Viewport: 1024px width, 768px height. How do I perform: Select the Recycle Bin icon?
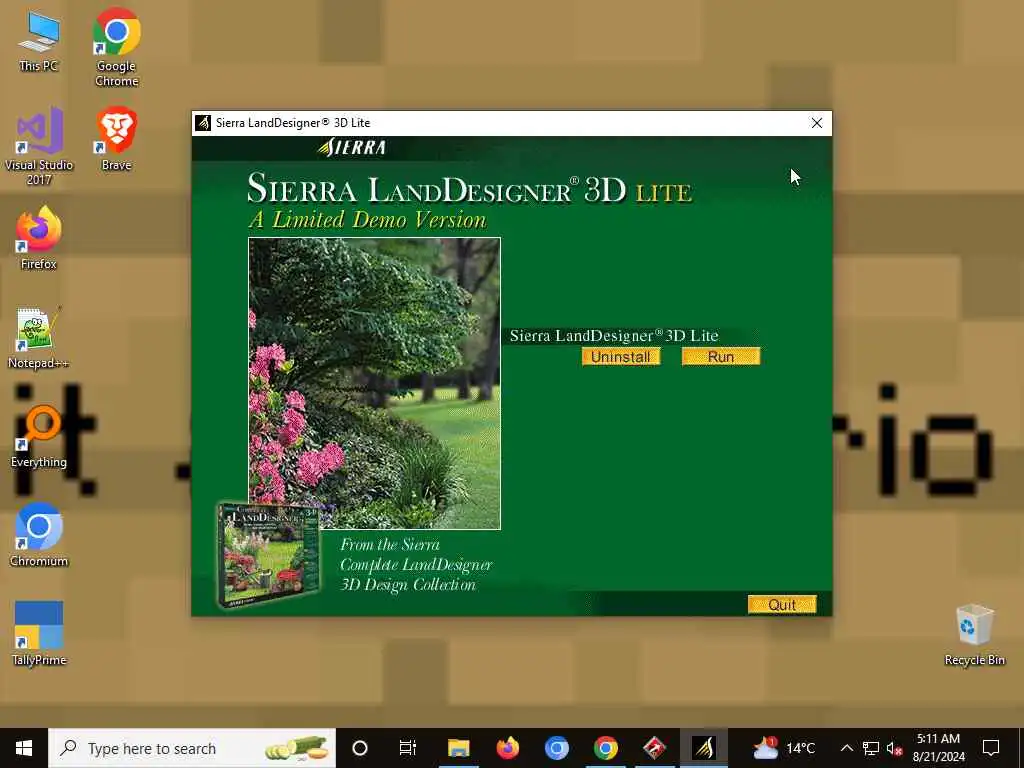click(x=974, y=635)
